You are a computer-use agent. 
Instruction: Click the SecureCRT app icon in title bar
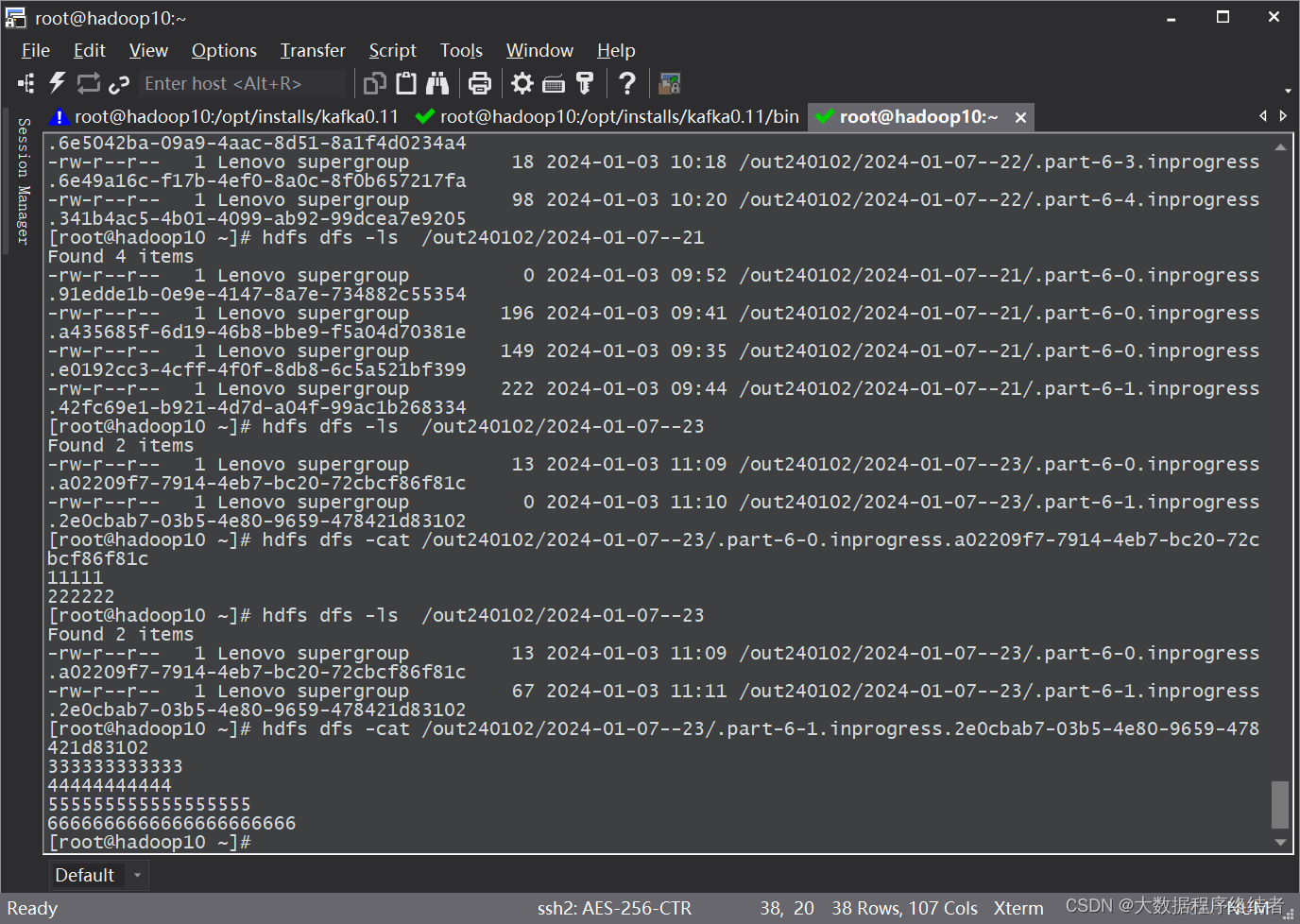click(16, 17)
